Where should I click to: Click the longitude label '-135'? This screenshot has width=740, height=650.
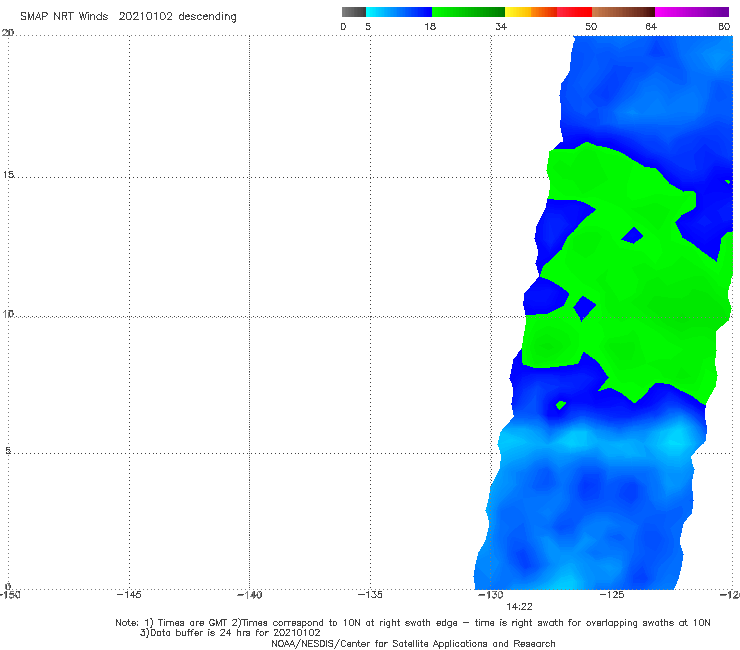370,595
